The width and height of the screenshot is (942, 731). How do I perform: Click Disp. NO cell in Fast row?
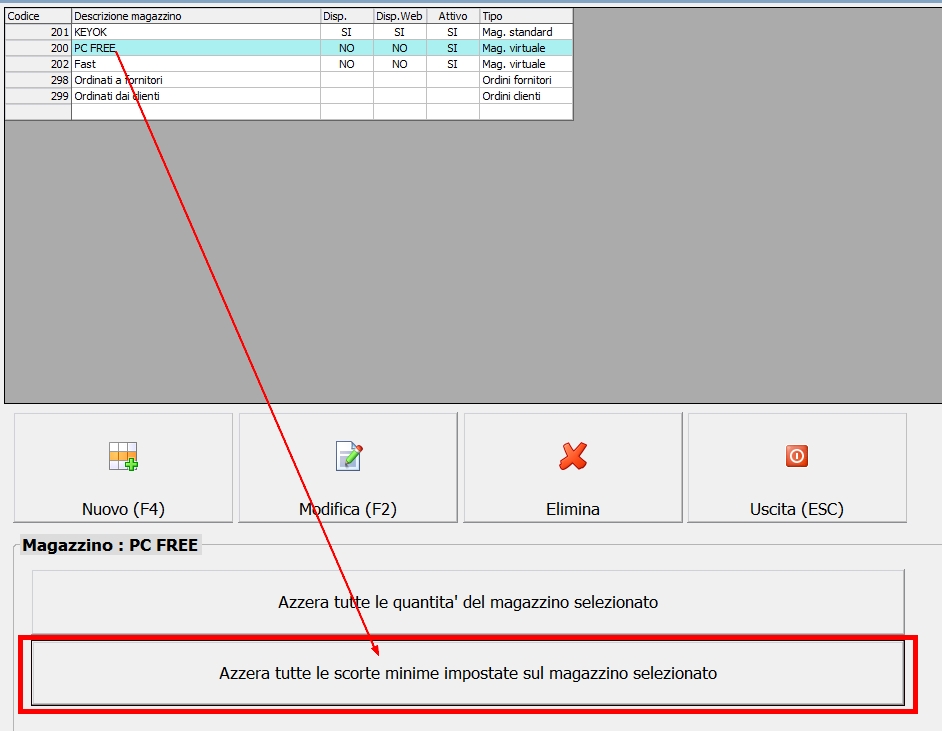point(347,64)
